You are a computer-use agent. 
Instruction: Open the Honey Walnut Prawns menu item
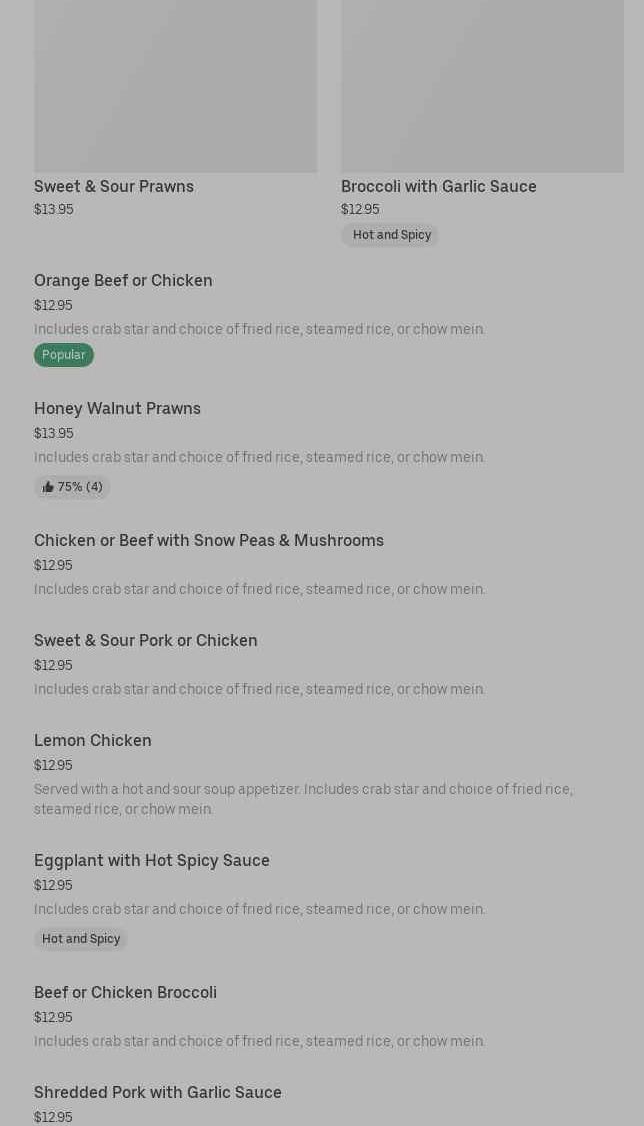117,408
